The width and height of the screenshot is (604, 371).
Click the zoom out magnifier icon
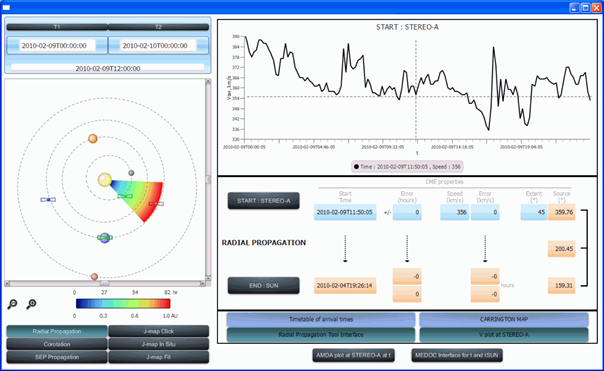12,304
